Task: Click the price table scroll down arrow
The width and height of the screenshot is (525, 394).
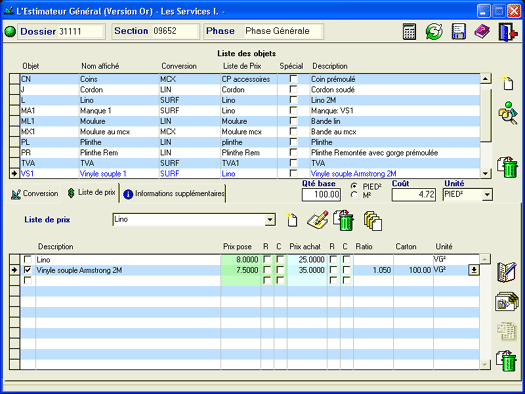Action: [485, 364]
